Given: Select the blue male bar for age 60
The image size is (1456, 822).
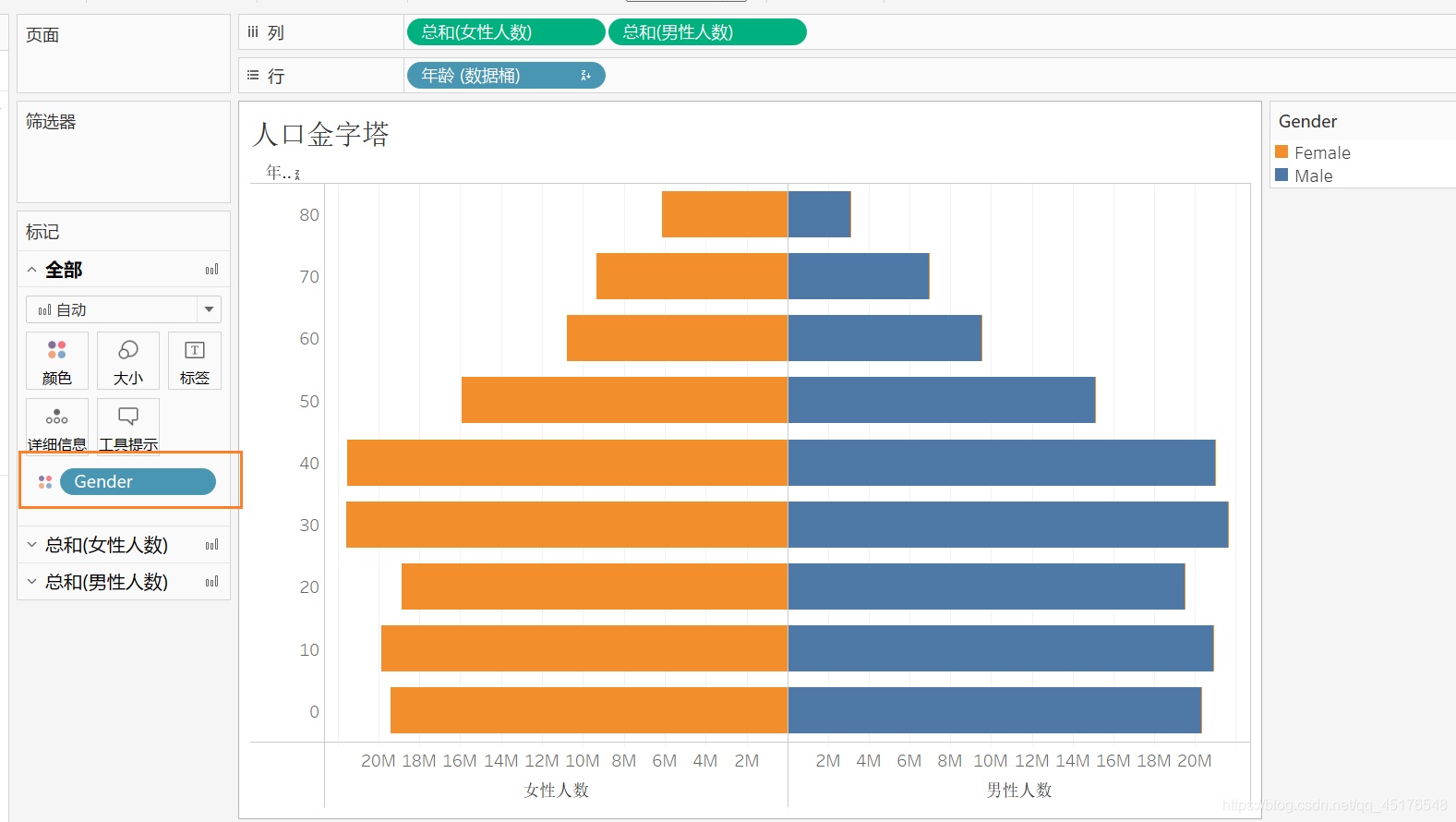Looking at the screenshot, I should tap(885, 338).
